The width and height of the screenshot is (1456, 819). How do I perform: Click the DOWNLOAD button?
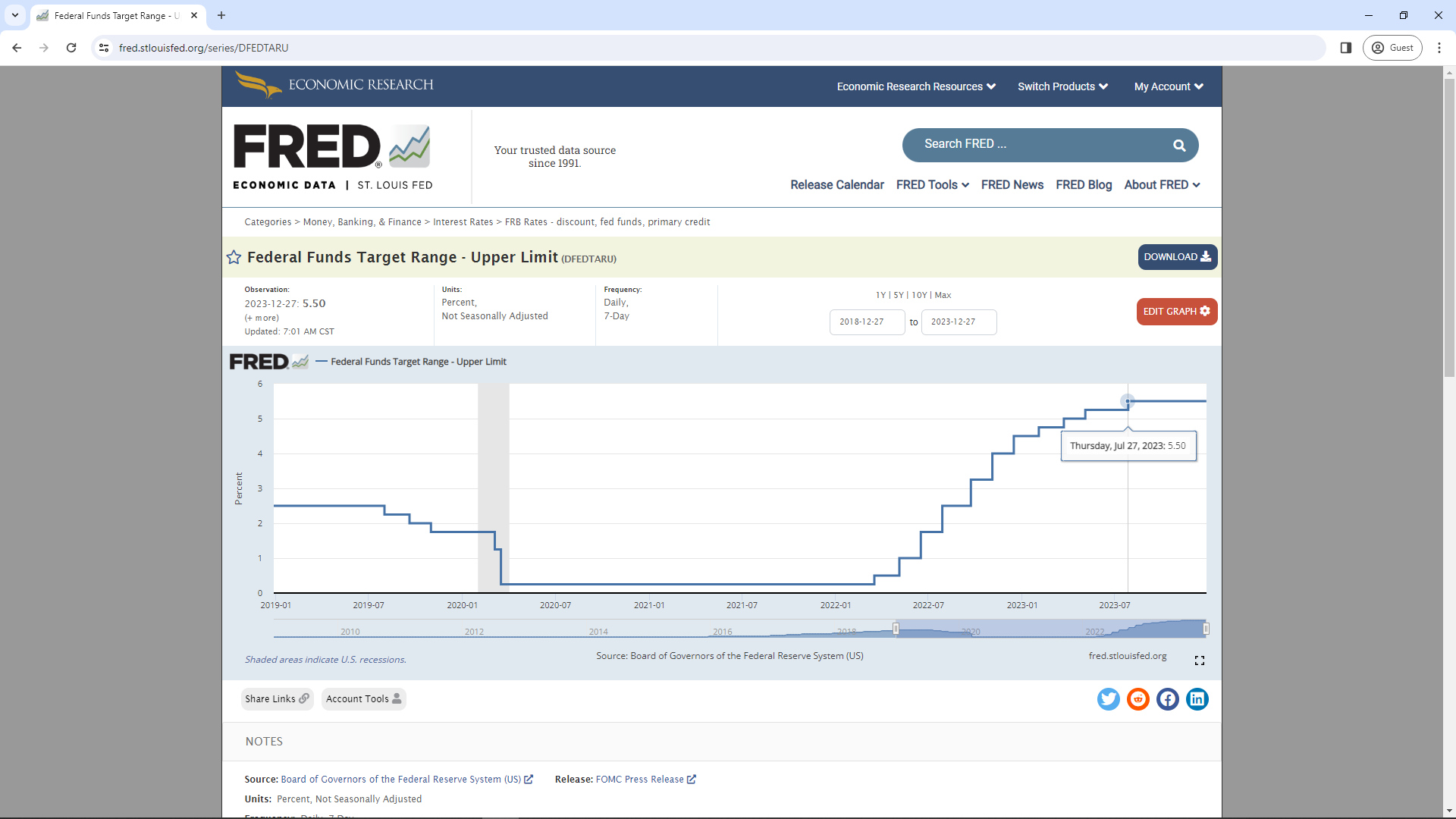pos(1177,257)
